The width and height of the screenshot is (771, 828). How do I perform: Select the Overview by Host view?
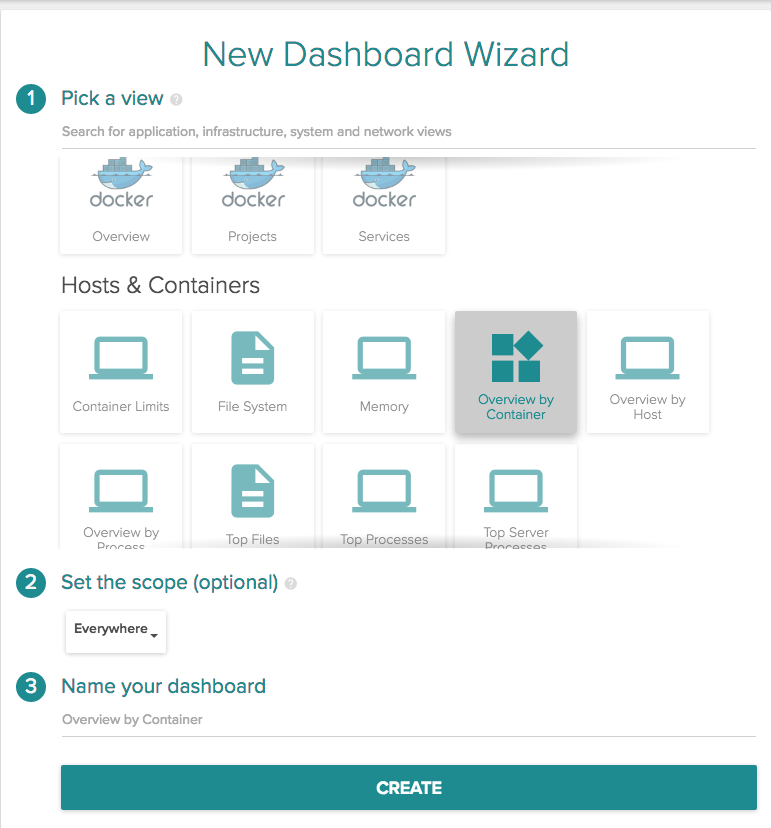[647, 372]
